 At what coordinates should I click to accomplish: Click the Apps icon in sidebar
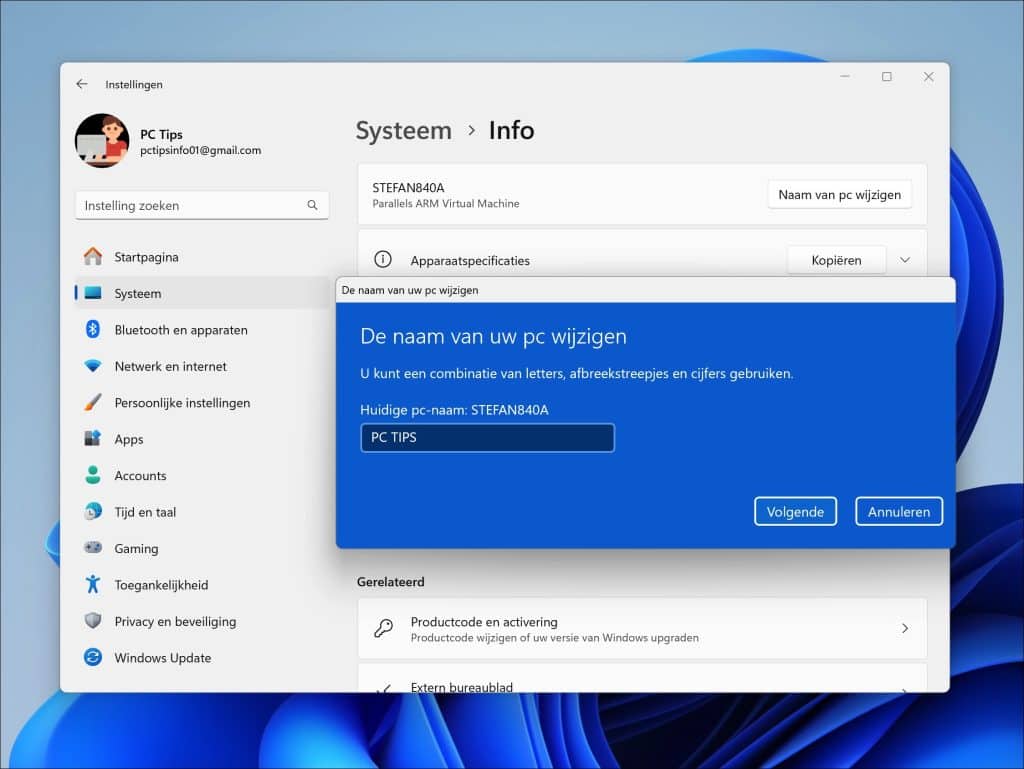[x=93, y=439]
